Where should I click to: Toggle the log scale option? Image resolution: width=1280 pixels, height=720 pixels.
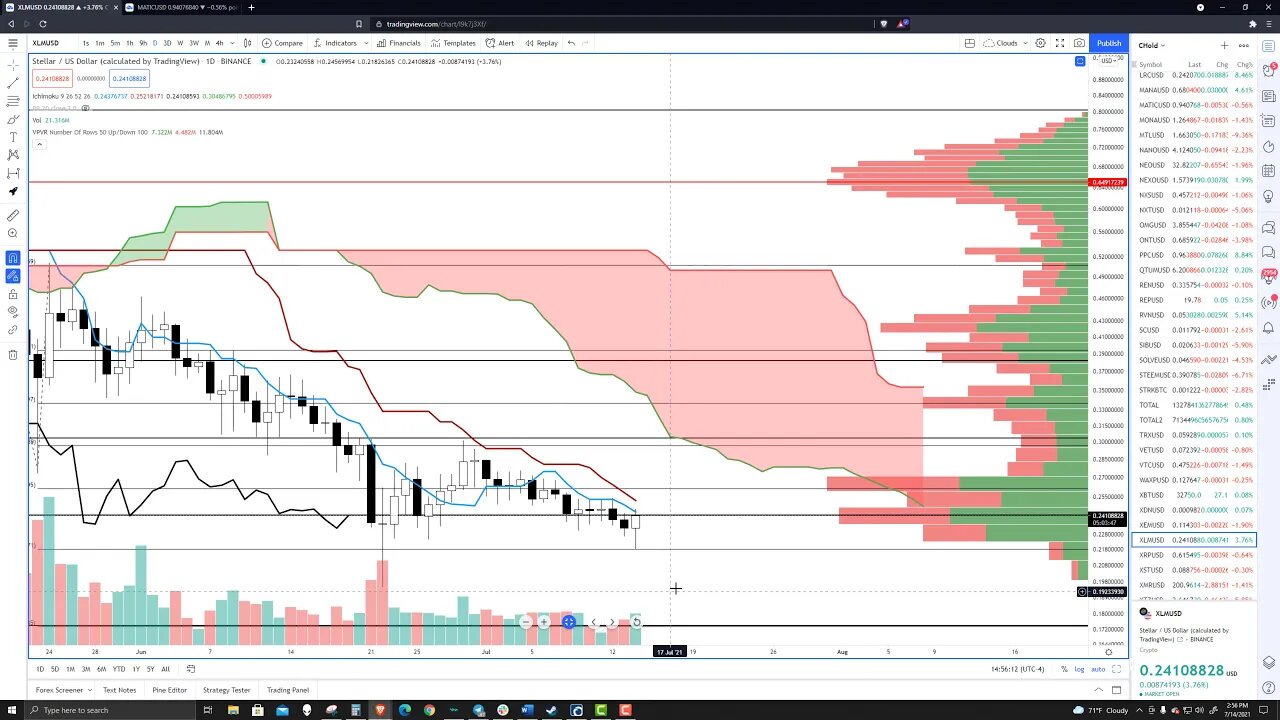(x=1079, y=669)
